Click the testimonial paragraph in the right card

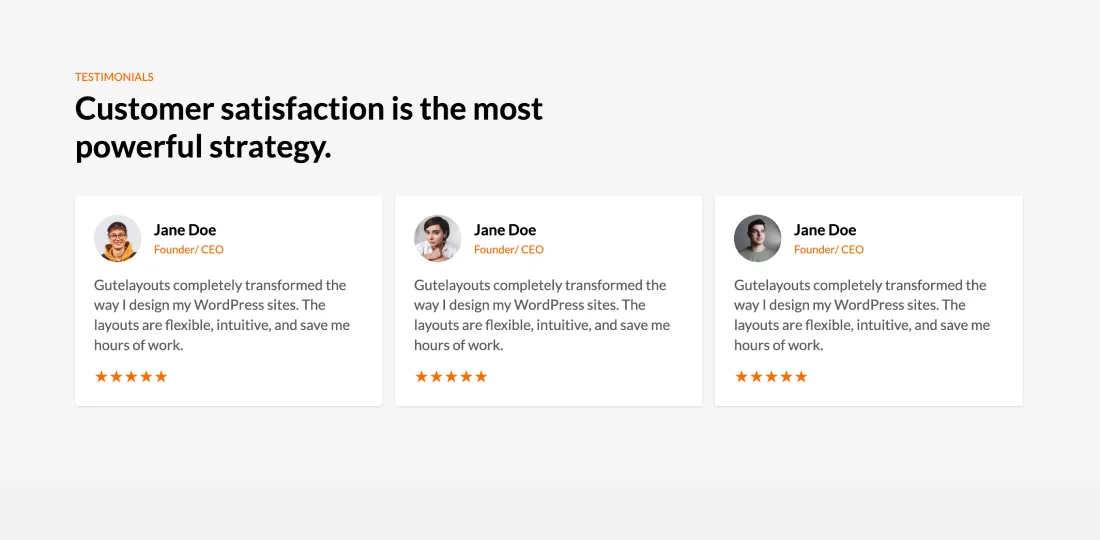pos(862,315)
